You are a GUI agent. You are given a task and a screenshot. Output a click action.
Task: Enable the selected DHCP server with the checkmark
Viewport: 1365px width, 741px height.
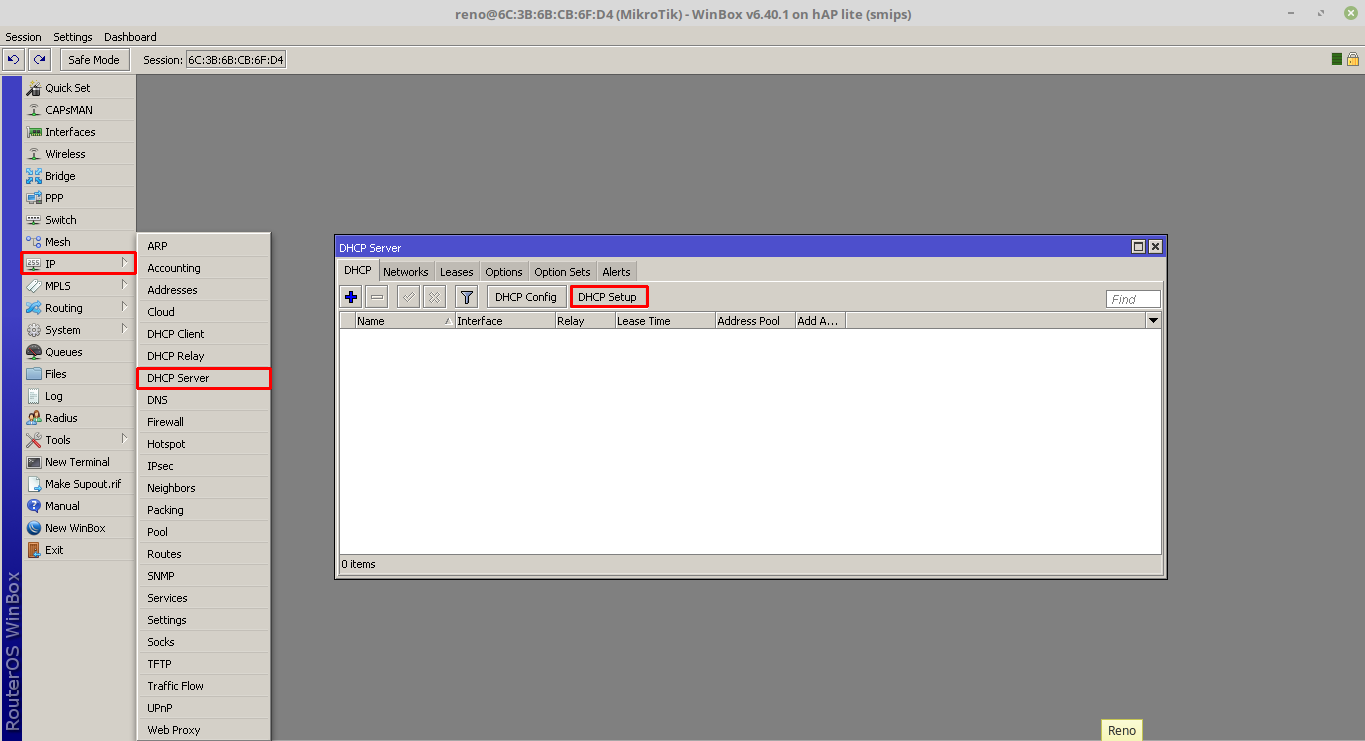(408, 296)
